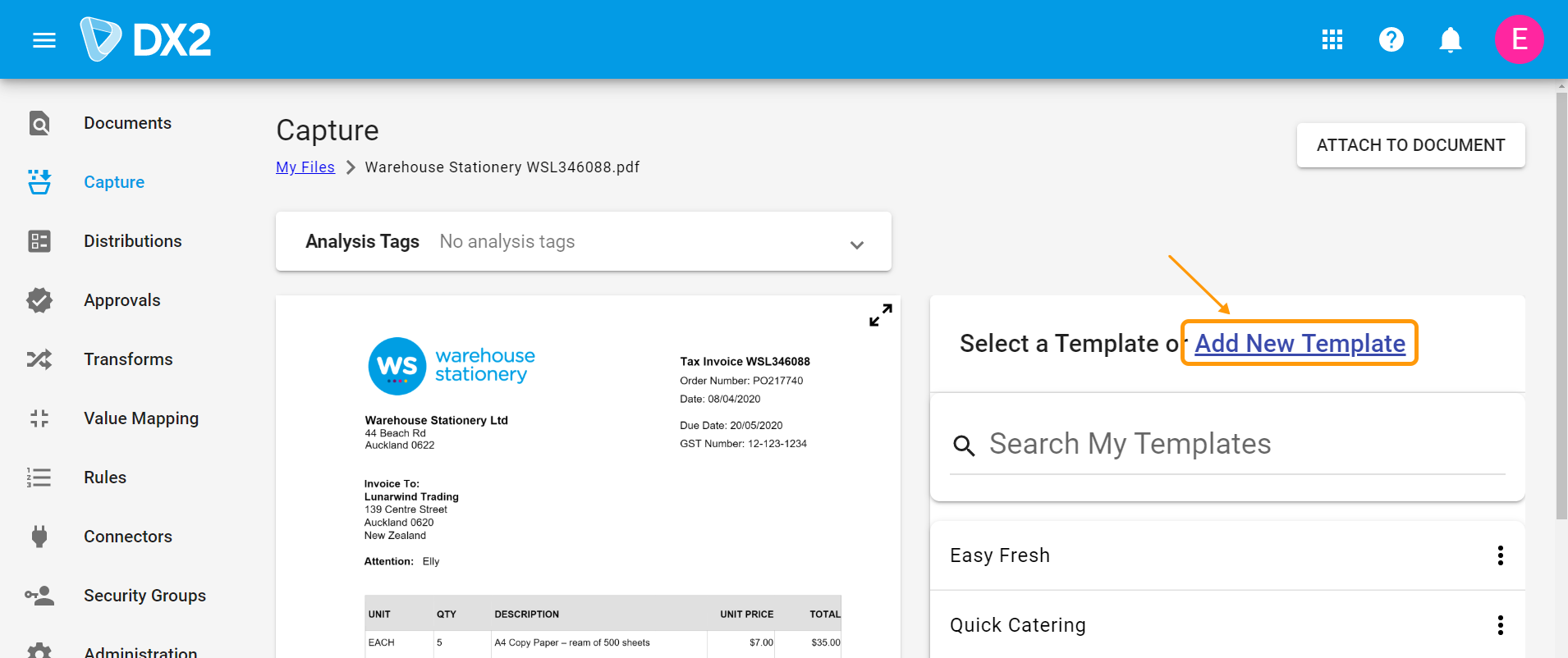Image resolution: width=1568 pixels, height=658 pixels.
Task: Follow the My Files breadcrumb link
Action: pyautogui.click(x=305, y=167)
